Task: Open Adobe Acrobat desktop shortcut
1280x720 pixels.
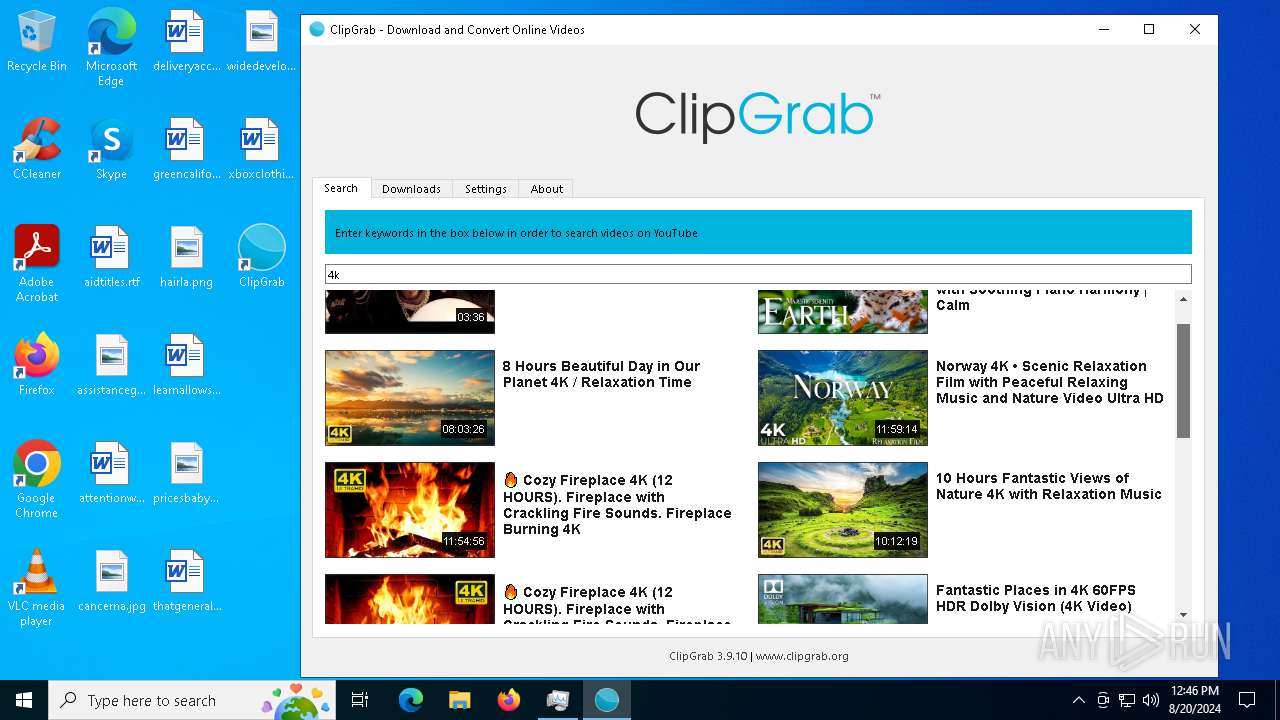Action: pyautogui.click(x=37, y=264)
